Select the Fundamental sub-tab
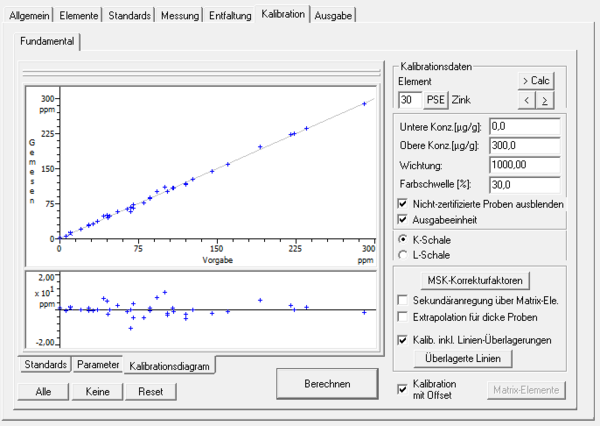 [47, 41]
